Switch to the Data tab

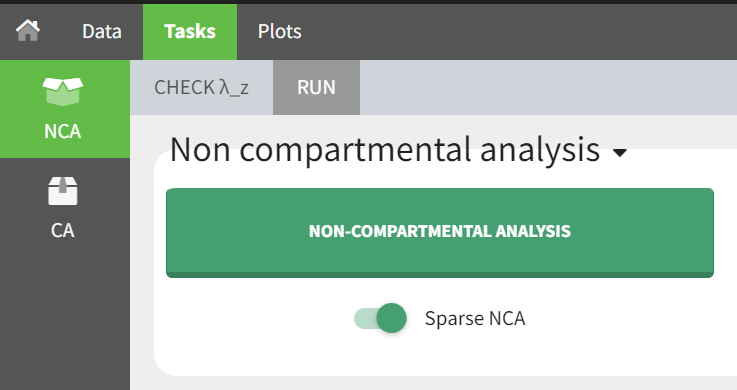(x=102, y=31)
